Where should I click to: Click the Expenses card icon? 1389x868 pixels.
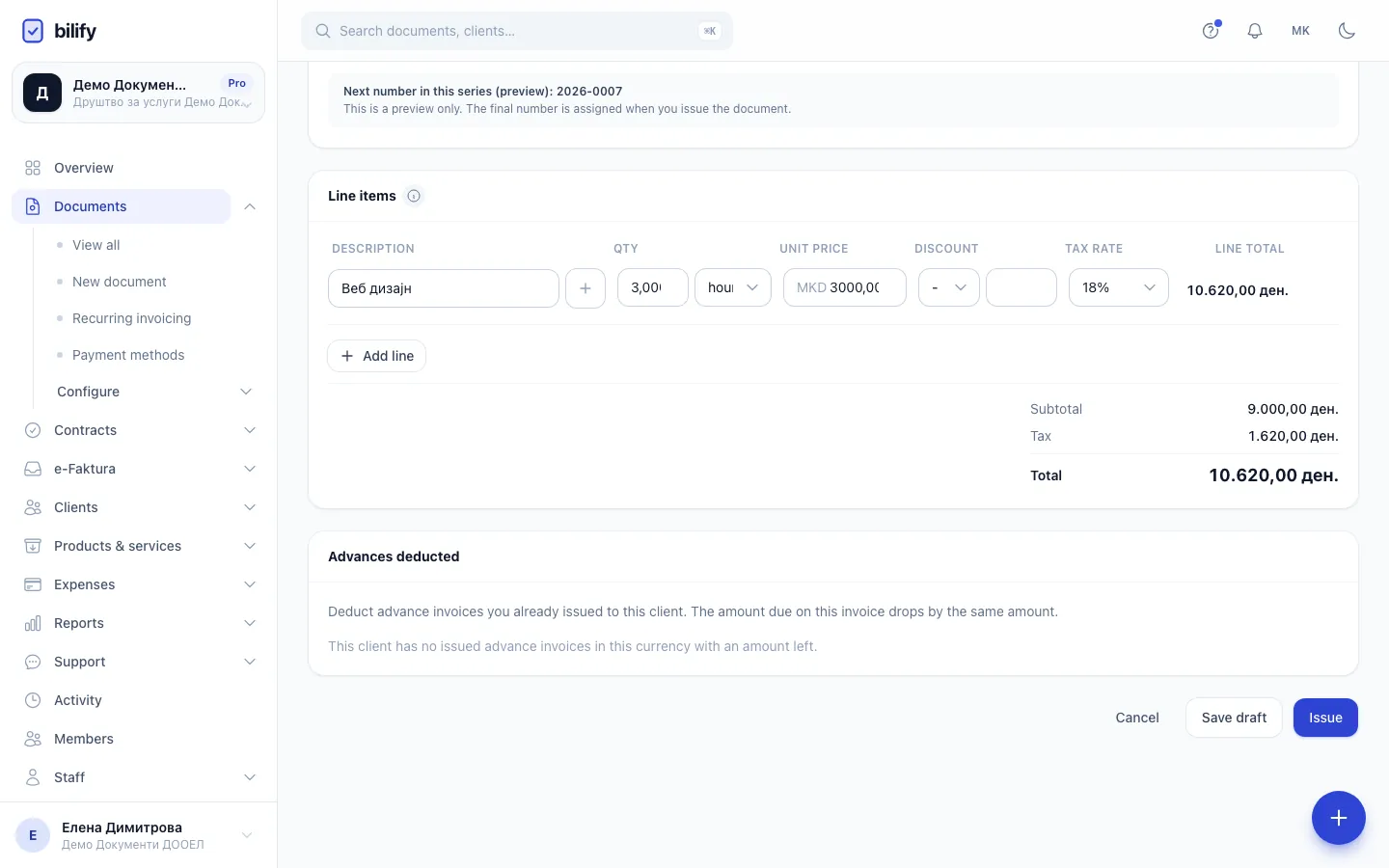(33, 584)
